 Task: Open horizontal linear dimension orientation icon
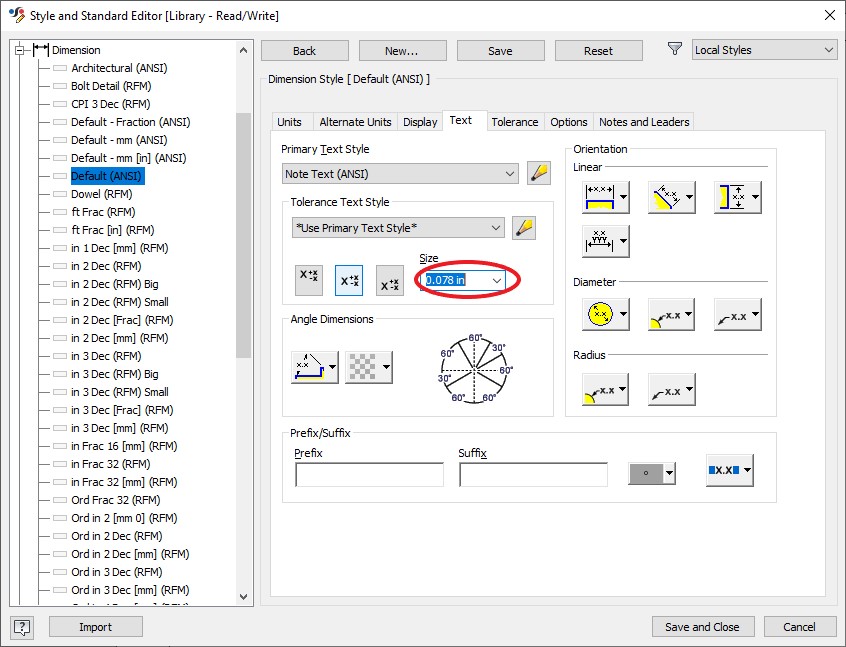pyautogui.click(x=605, y=197)
